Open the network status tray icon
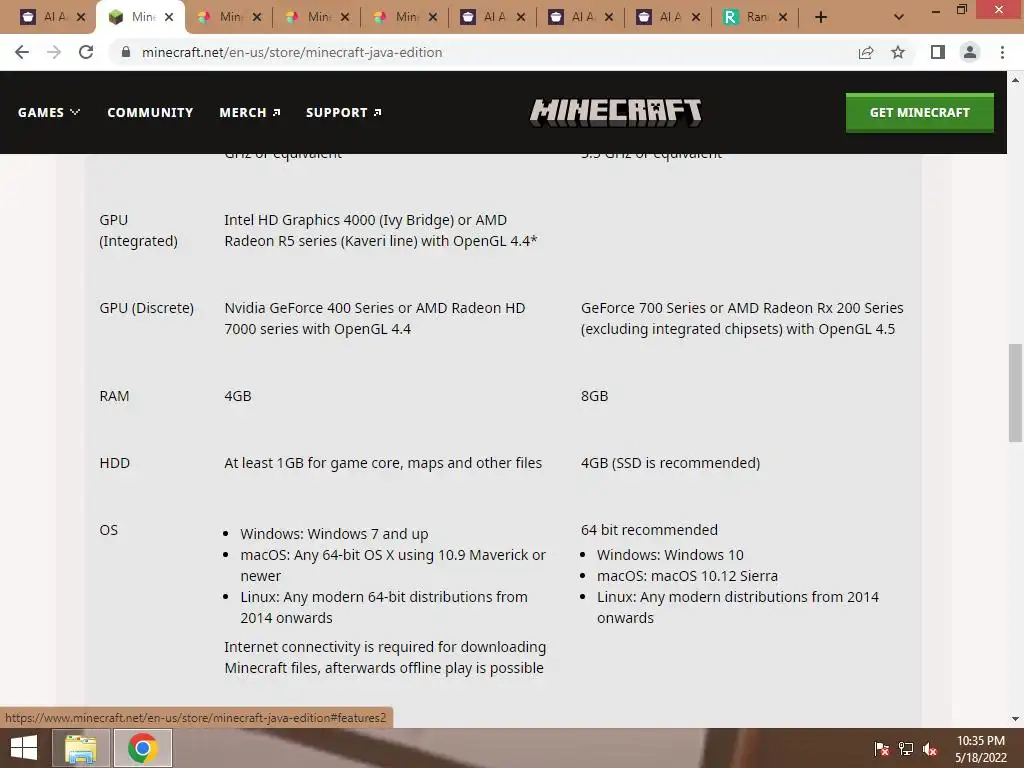 (906, 748)
